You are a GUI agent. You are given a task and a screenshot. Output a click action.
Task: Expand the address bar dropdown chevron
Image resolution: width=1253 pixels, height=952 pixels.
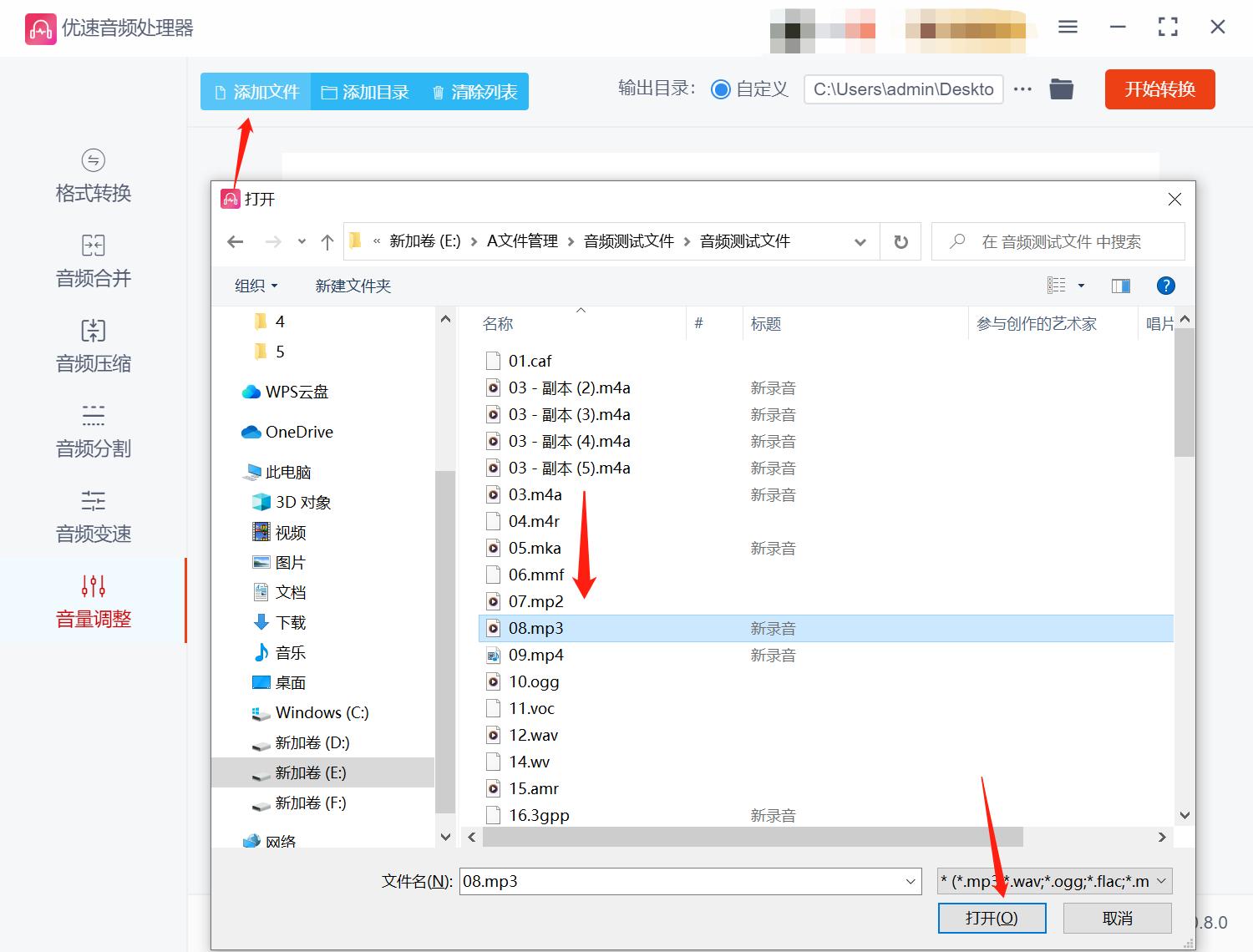pos(860,241)
